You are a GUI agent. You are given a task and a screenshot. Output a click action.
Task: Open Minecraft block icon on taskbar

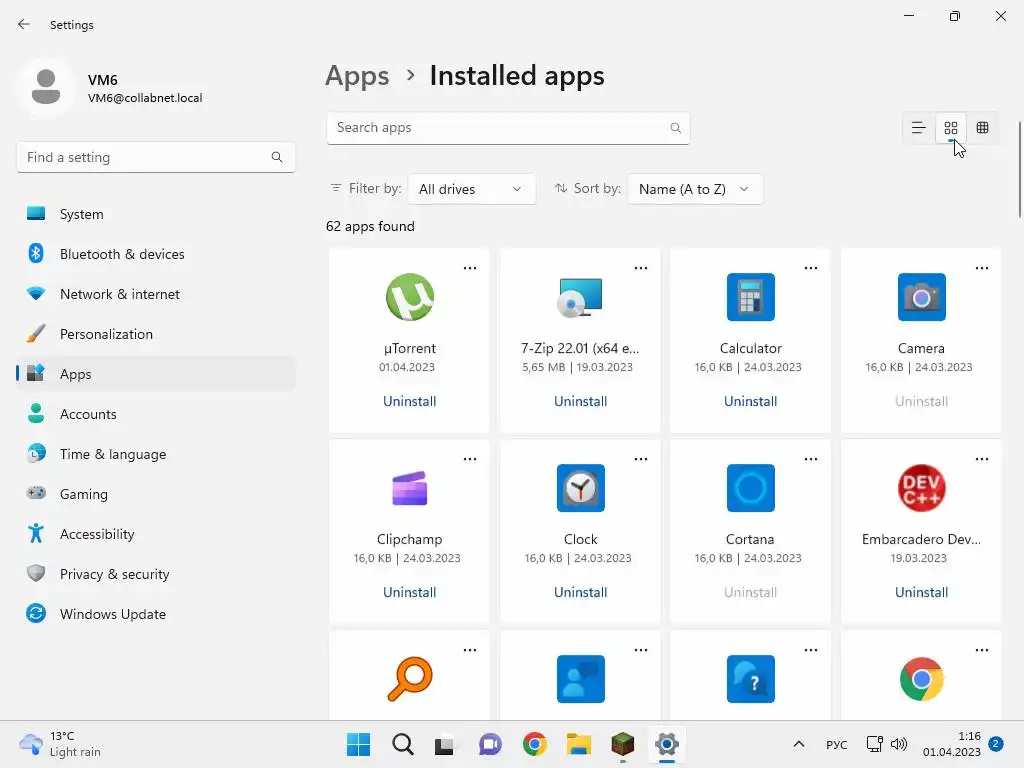(622, 744)
